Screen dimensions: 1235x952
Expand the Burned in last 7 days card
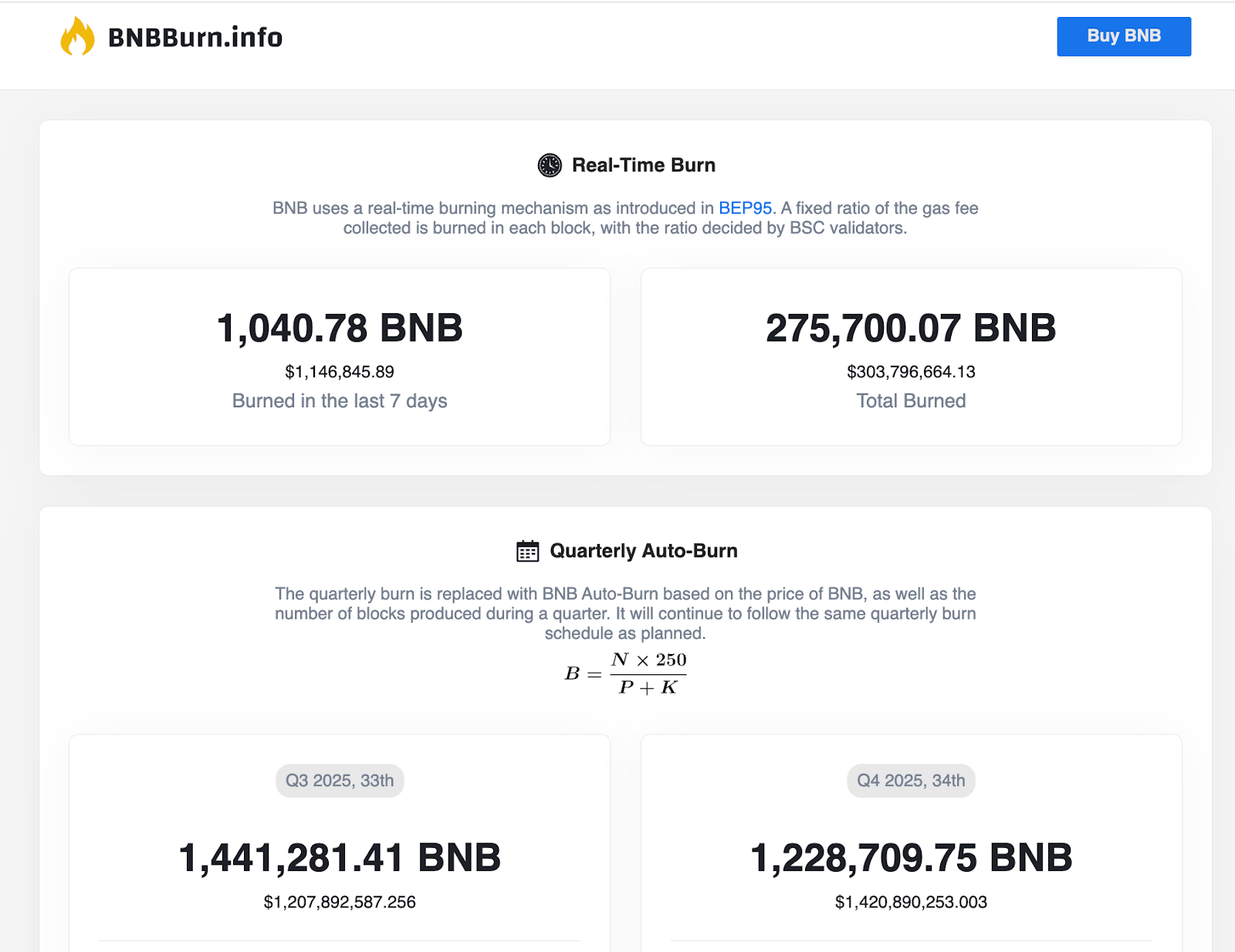pos(340,355)
